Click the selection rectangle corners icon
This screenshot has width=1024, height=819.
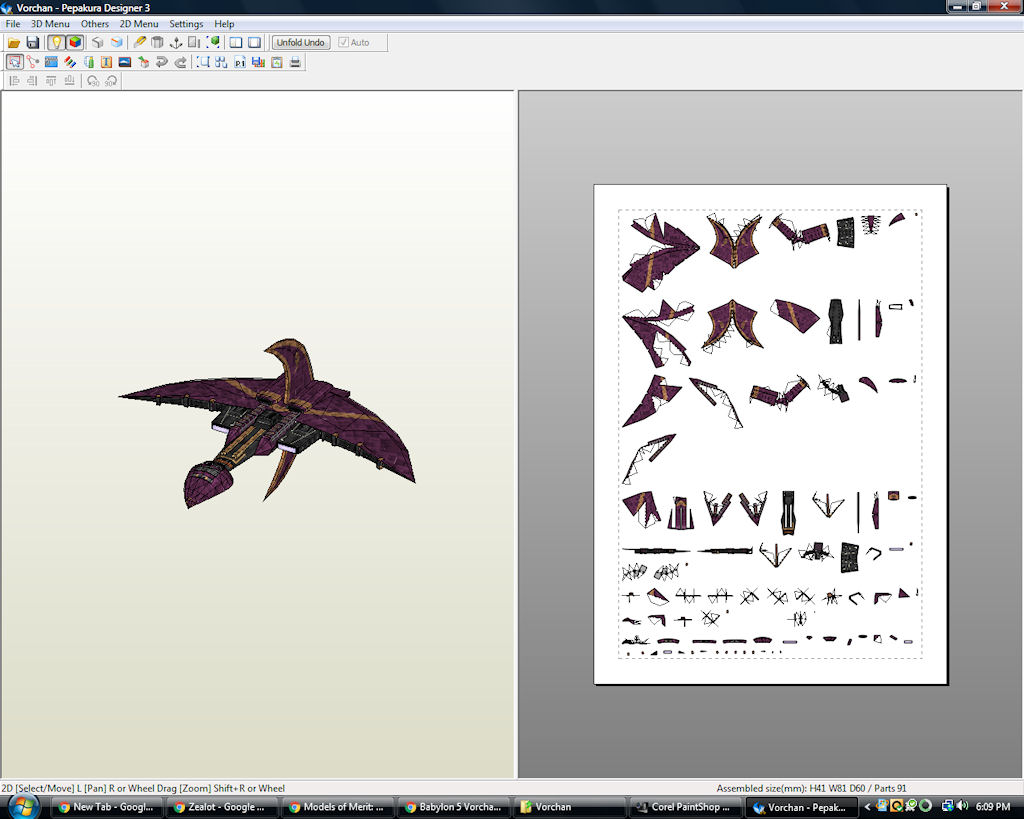pyautogui.click(x=203, y=62)
